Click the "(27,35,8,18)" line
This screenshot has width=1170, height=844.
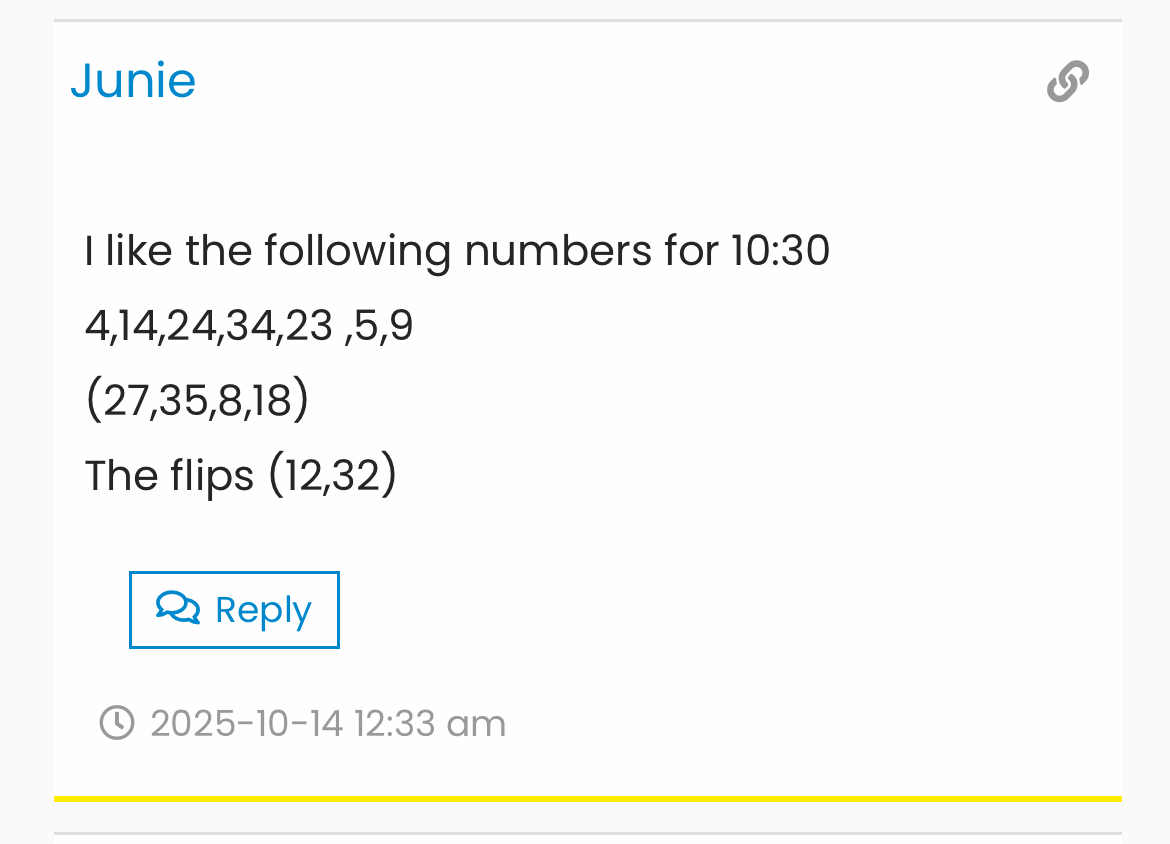point(197,401)
